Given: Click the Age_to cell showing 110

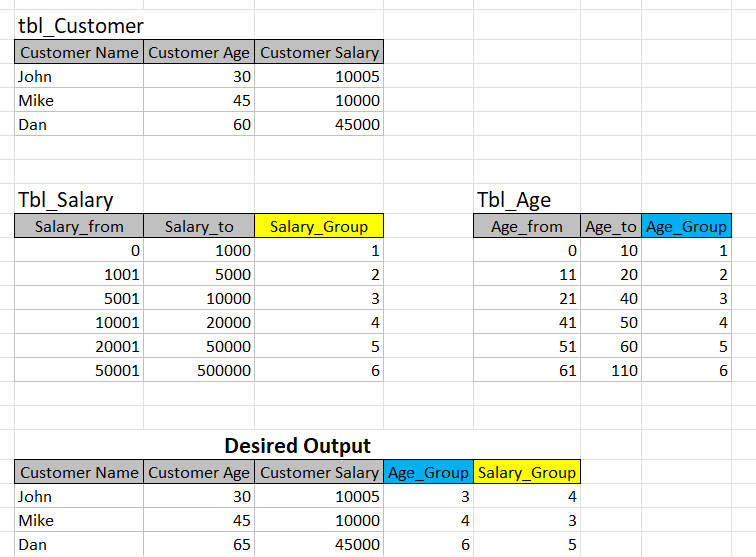Looking at the screenshot, I should (x=611, y=370).
